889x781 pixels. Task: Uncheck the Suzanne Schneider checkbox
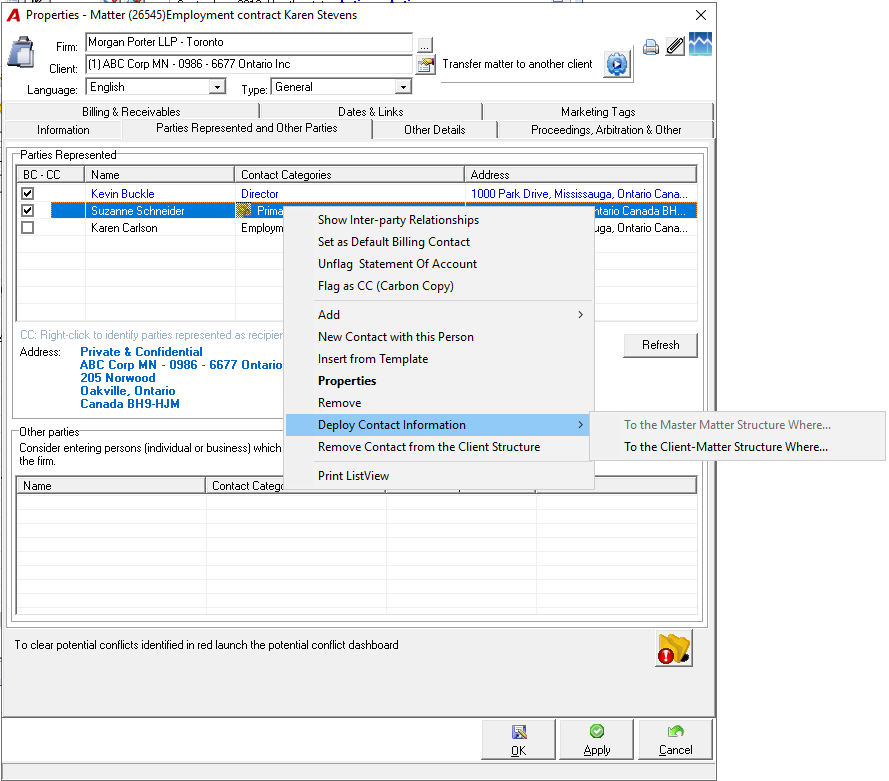click(27, 211)
